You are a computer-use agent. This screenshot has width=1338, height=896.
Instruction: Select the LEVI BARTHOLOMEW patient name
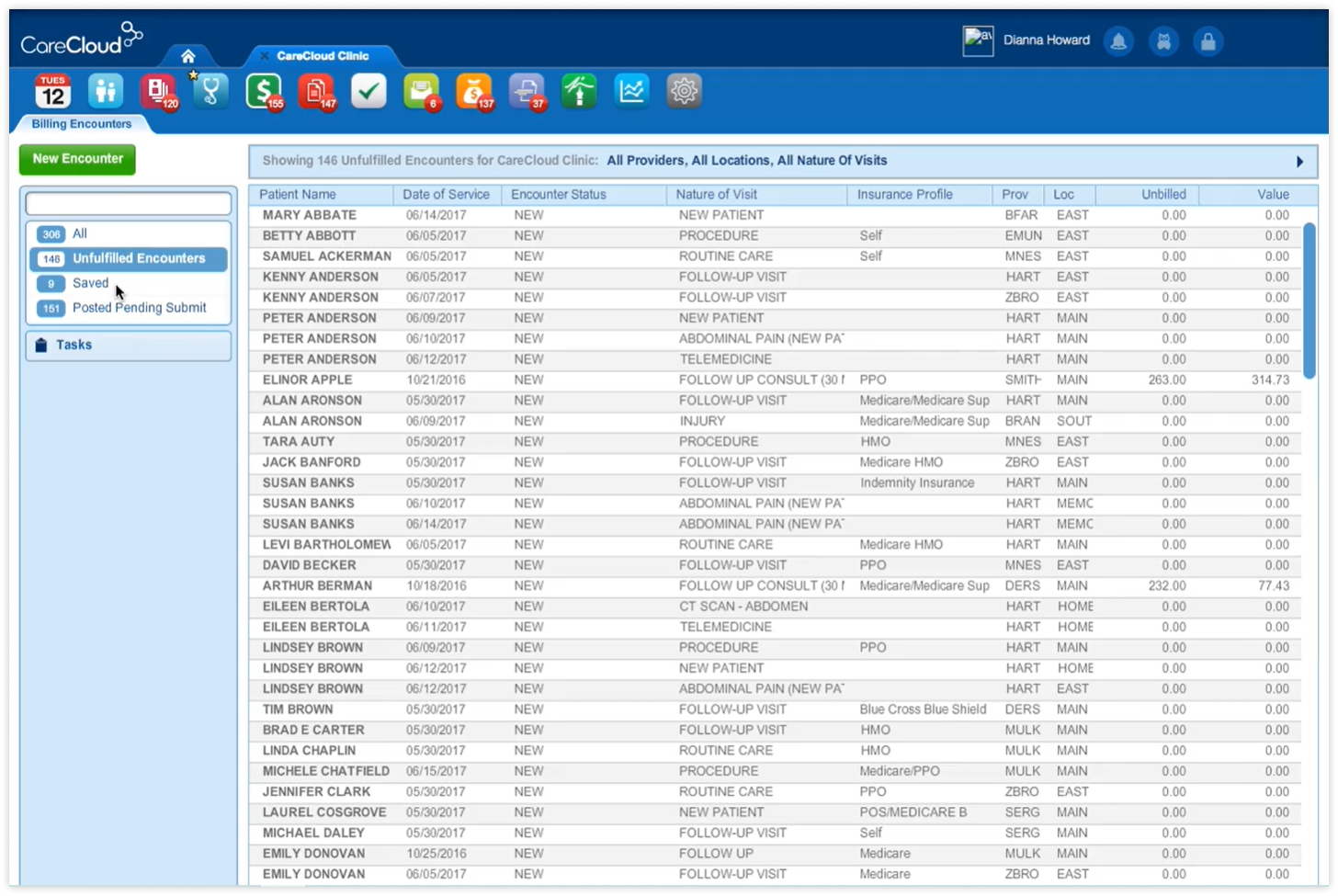[327, 545]
